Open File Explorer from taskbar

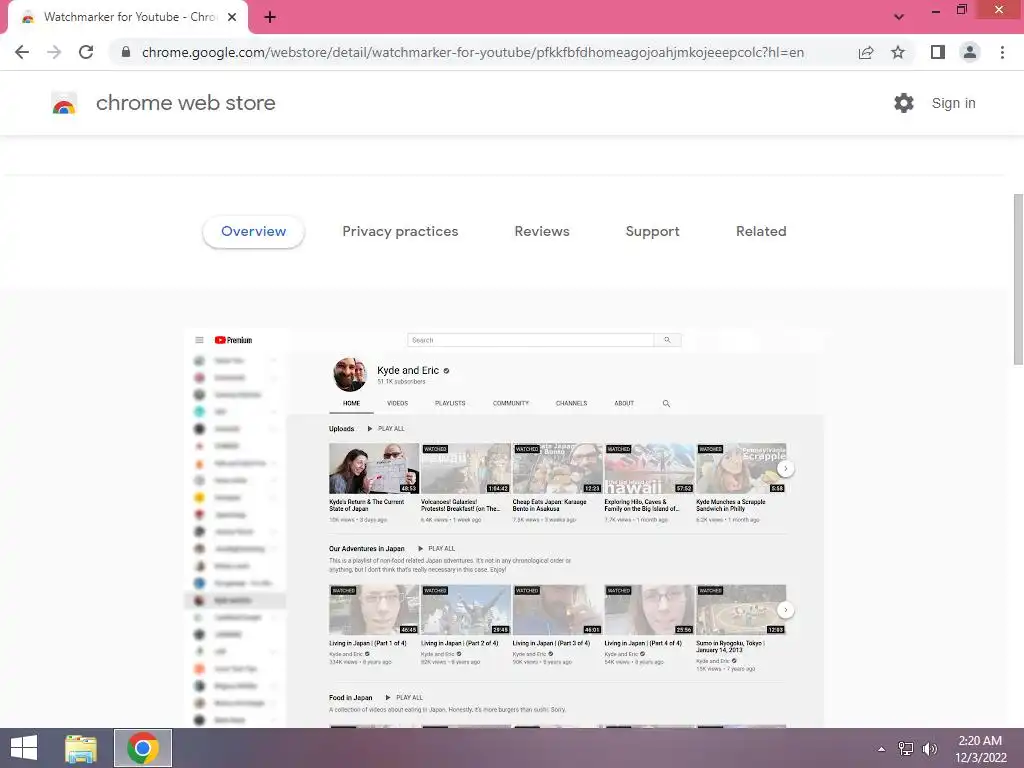coord(81,748)
